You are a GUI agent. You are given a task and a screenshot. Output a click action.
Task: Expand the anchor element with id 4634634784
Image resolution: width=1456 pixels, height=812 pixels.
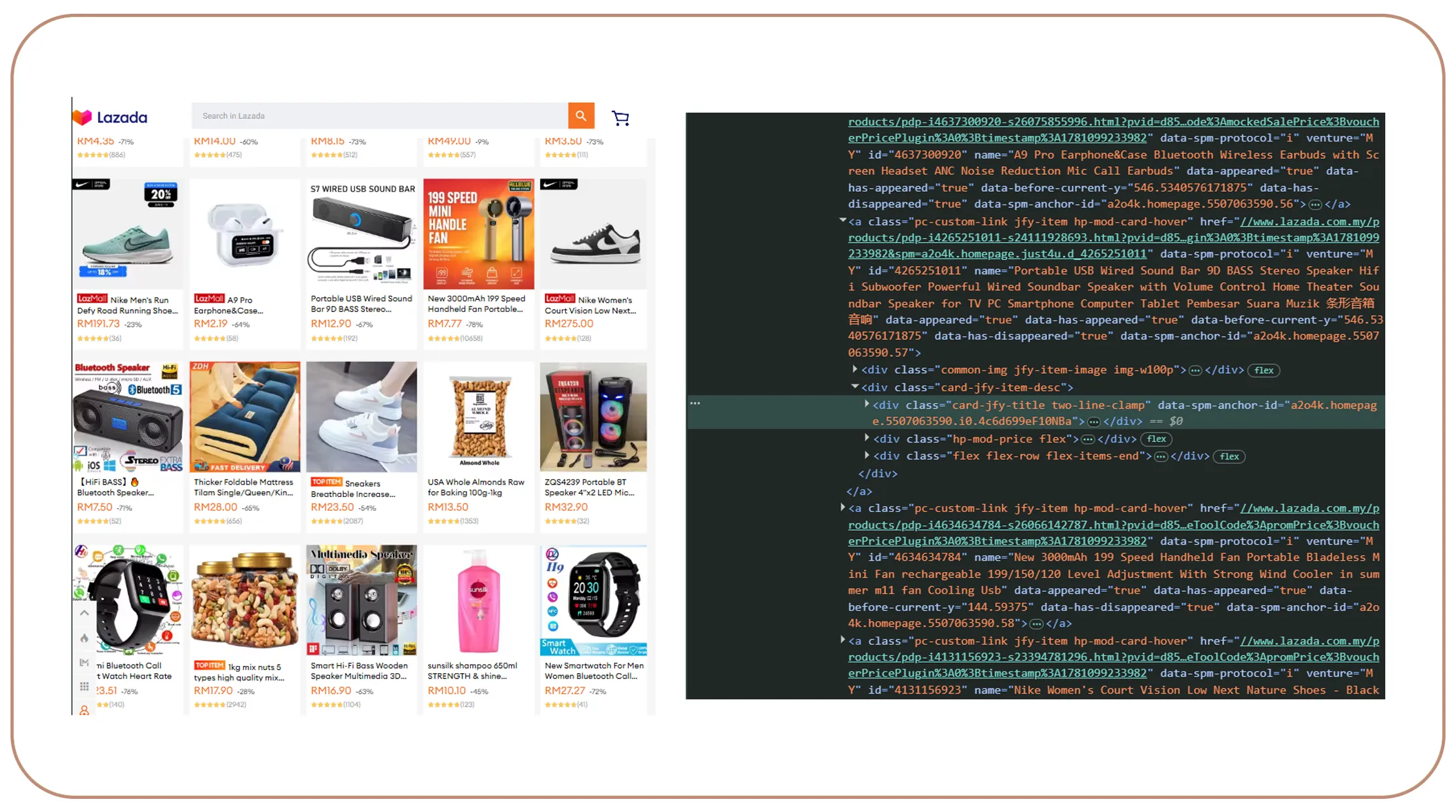click(x=843, y=507)
